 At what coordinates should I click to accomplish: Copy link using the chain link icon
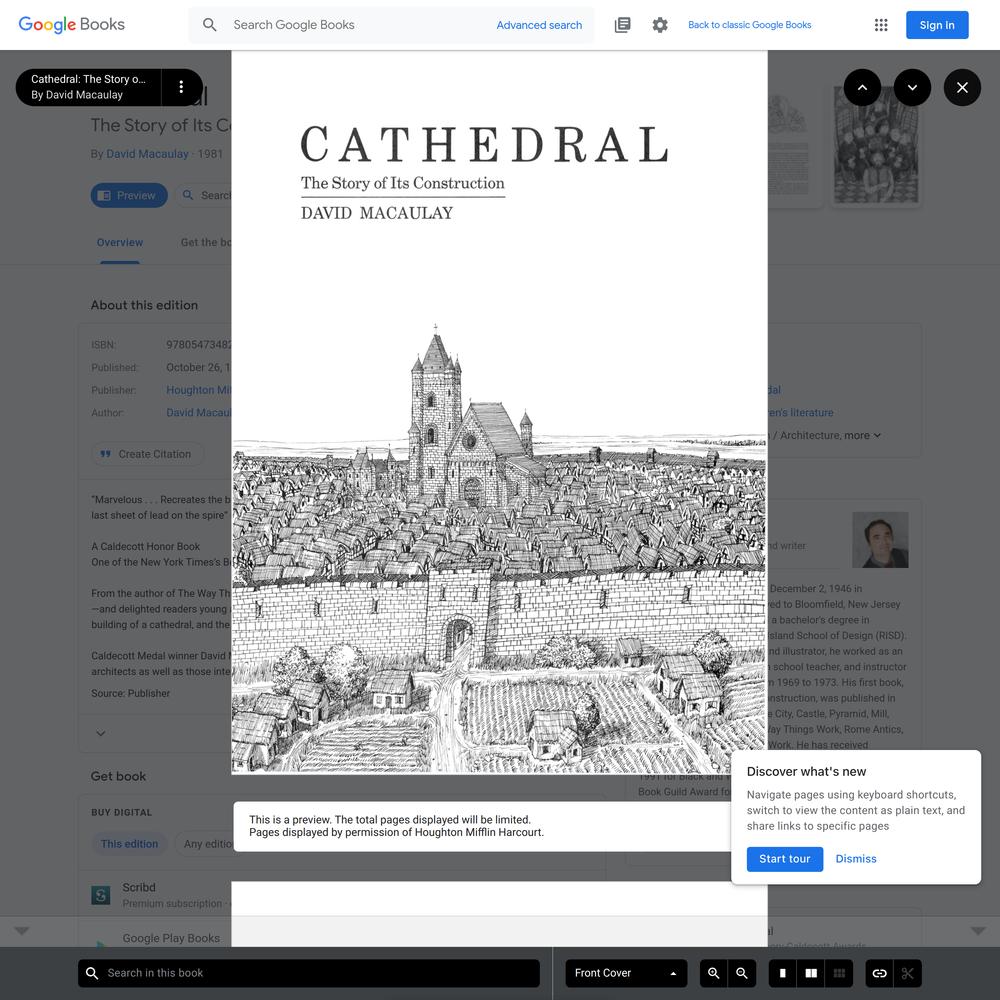coord(879,973)
